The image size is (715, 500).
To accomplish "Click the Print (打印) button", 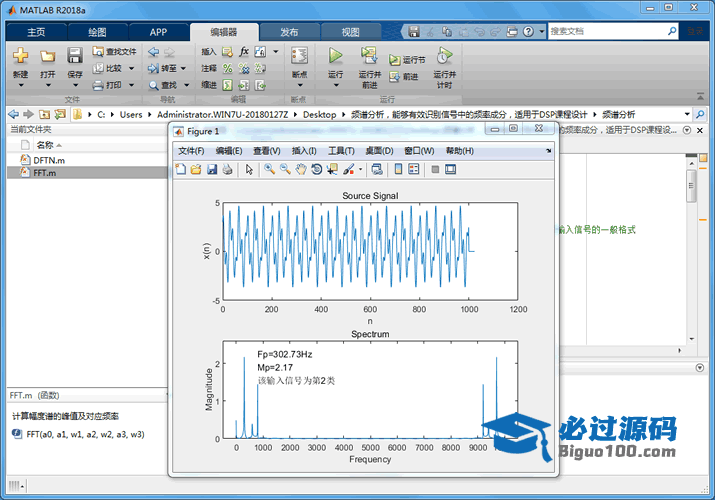I will 108,85.
